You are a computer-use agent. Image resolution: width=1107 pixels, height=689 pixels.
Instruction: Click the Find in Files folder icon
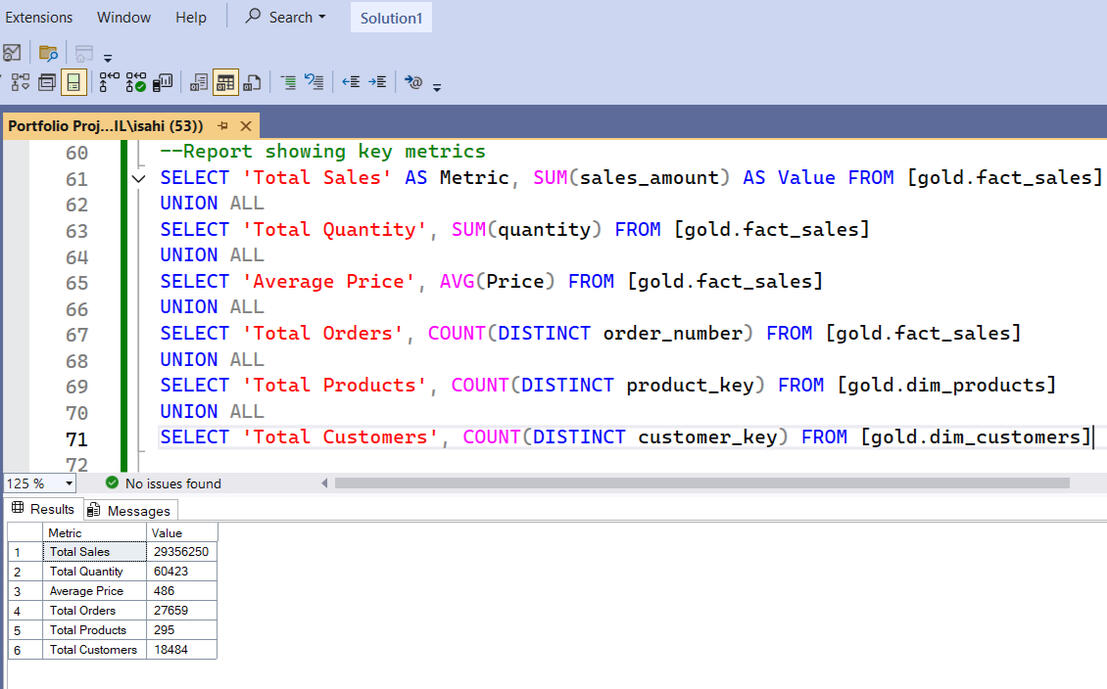coord(47,53)
